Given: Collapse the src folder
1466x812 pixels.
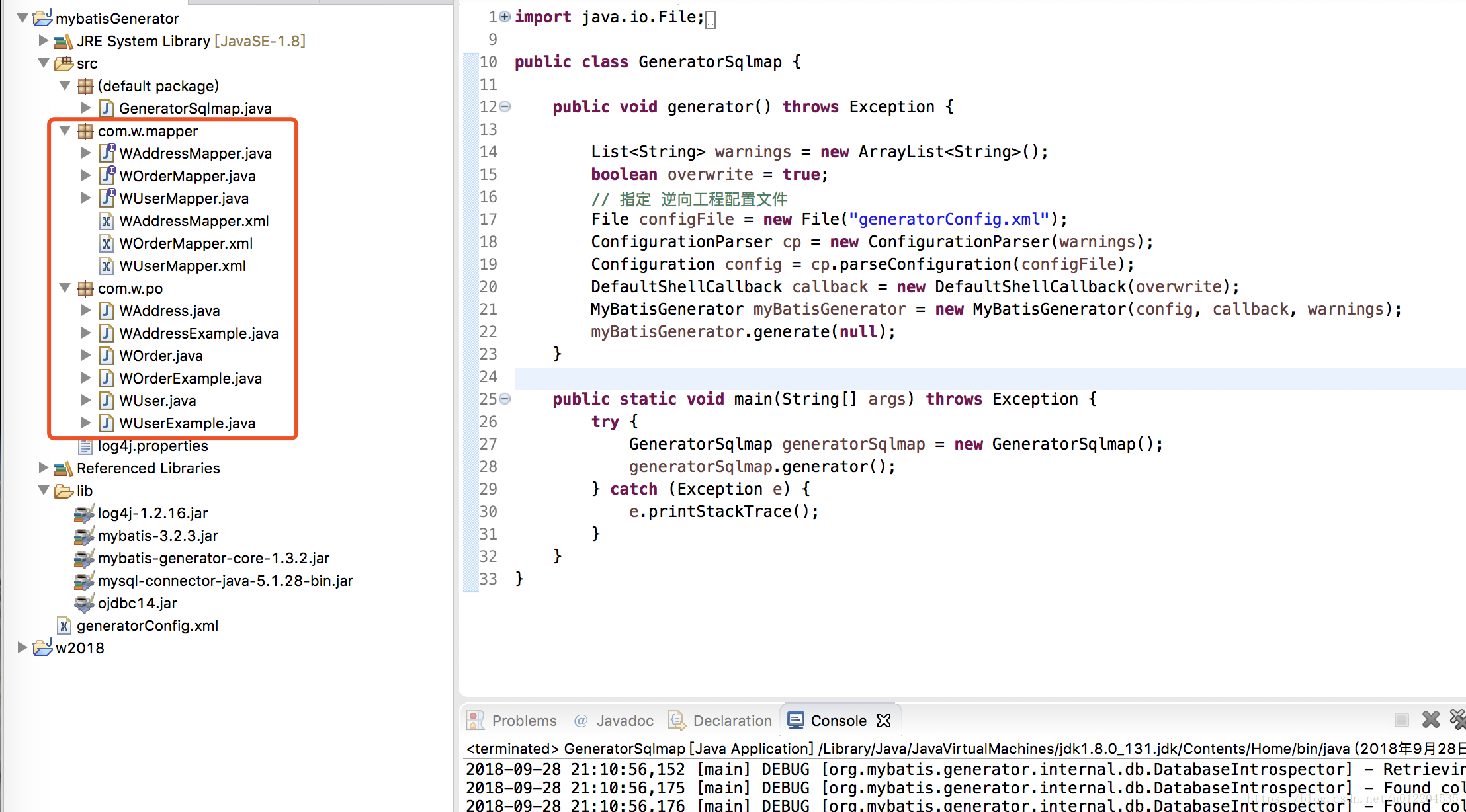Looking at the screenshot, I should point(44,63).
